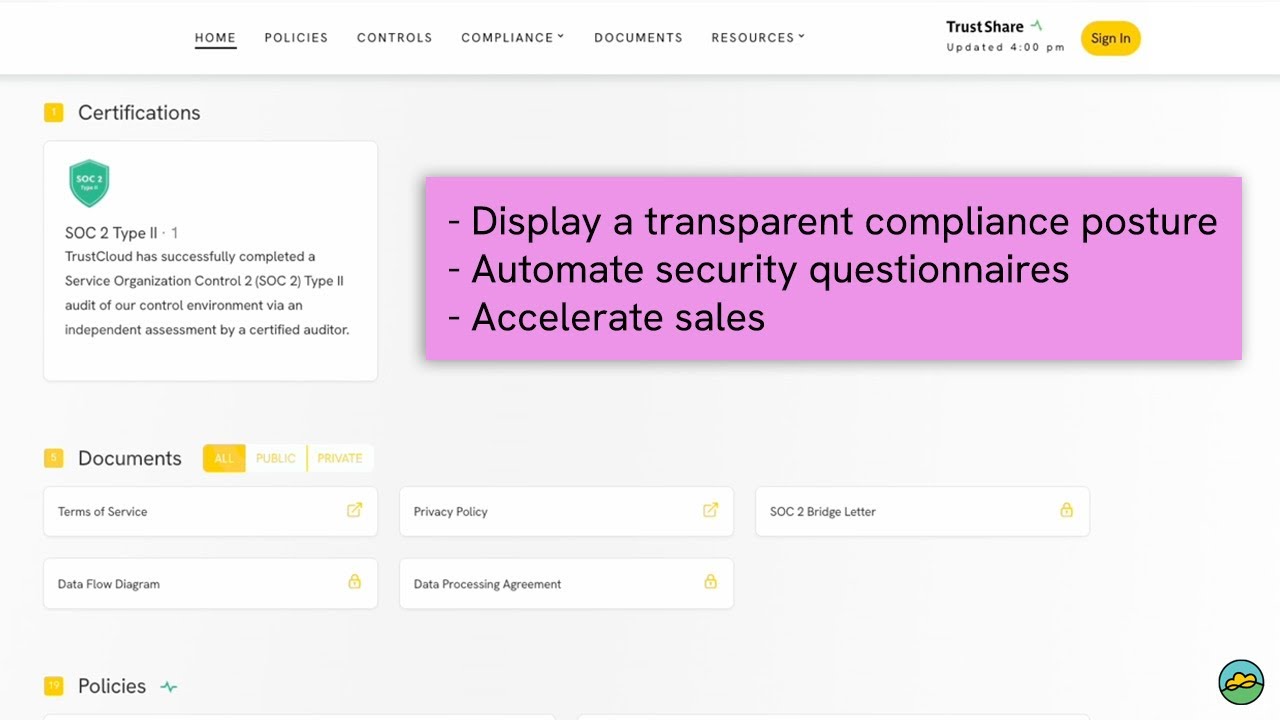Expand the Compliance dropdown menu

[512, 38]
